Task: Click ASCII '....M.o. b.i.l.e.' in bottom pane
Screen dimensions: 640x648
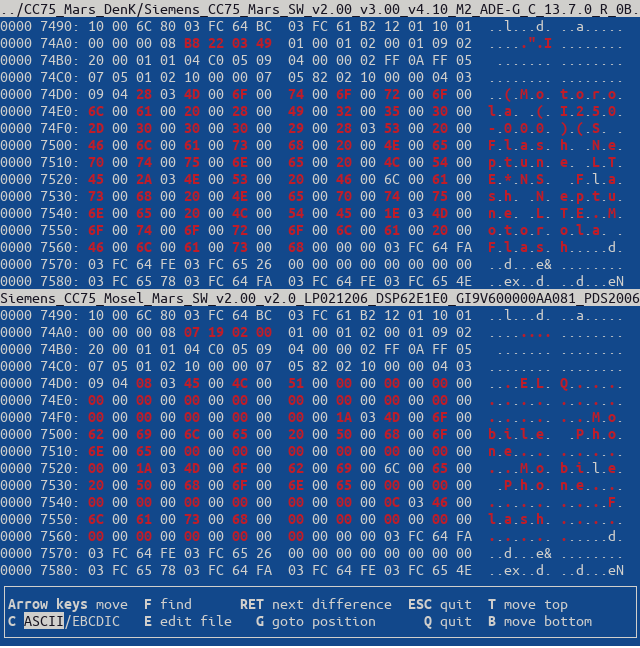Action: (555, 468)
